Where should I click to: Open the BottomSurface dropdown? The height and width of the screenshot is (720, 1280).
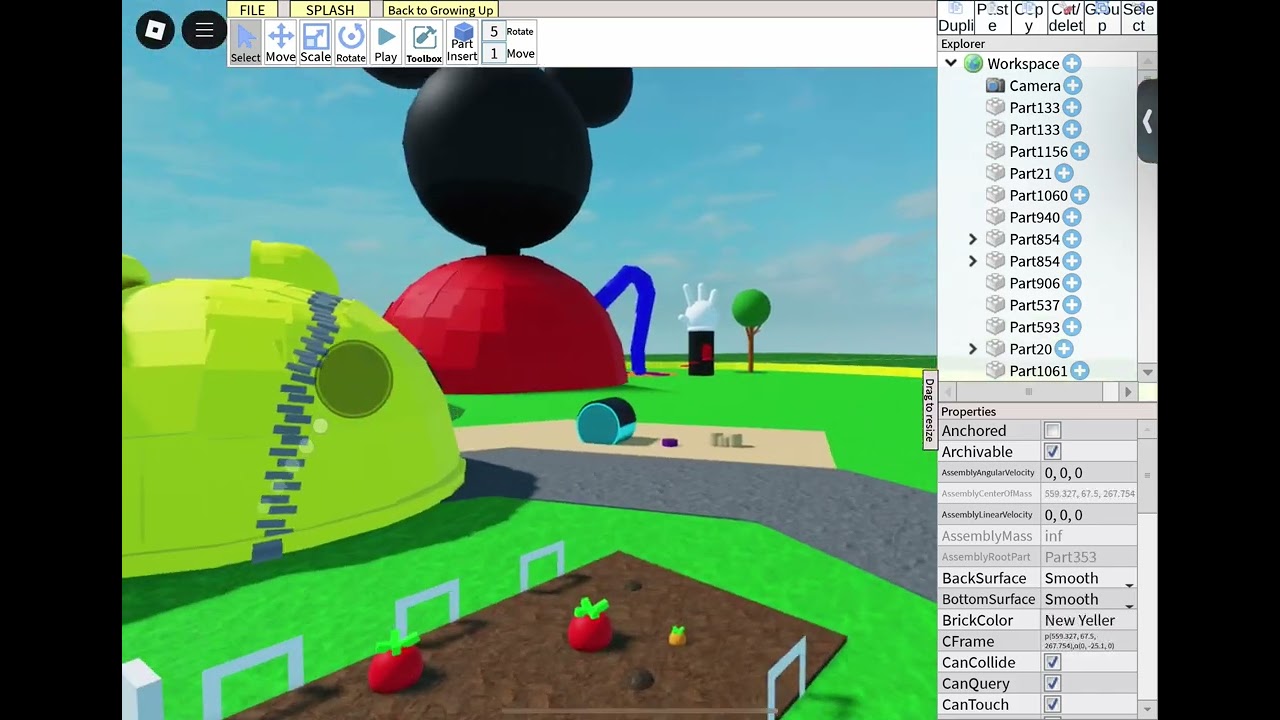click(x=1089, y=599)
